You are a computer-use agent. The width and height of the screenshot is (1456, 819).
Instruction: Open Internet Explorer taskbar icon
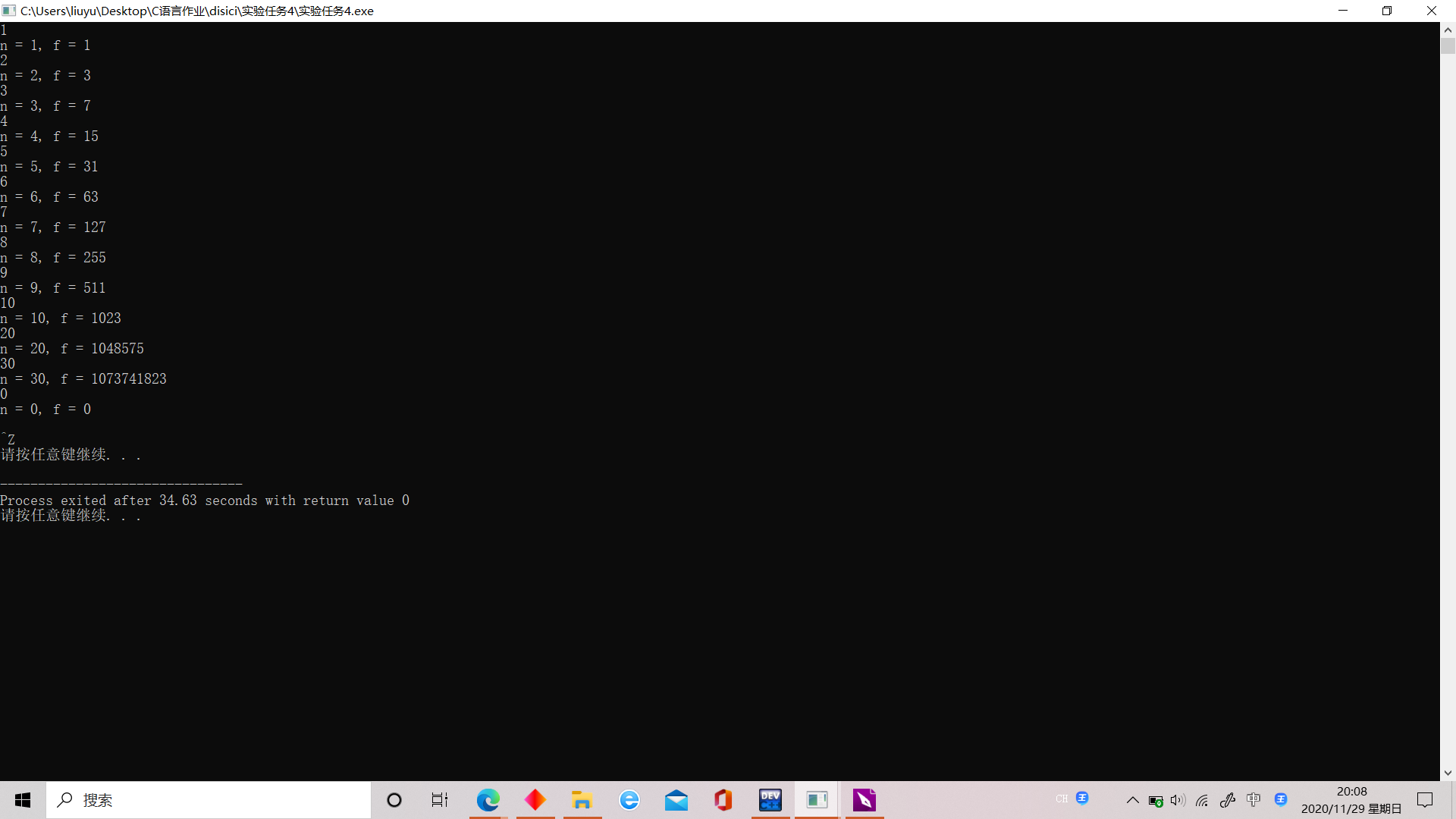click(629, 800)
